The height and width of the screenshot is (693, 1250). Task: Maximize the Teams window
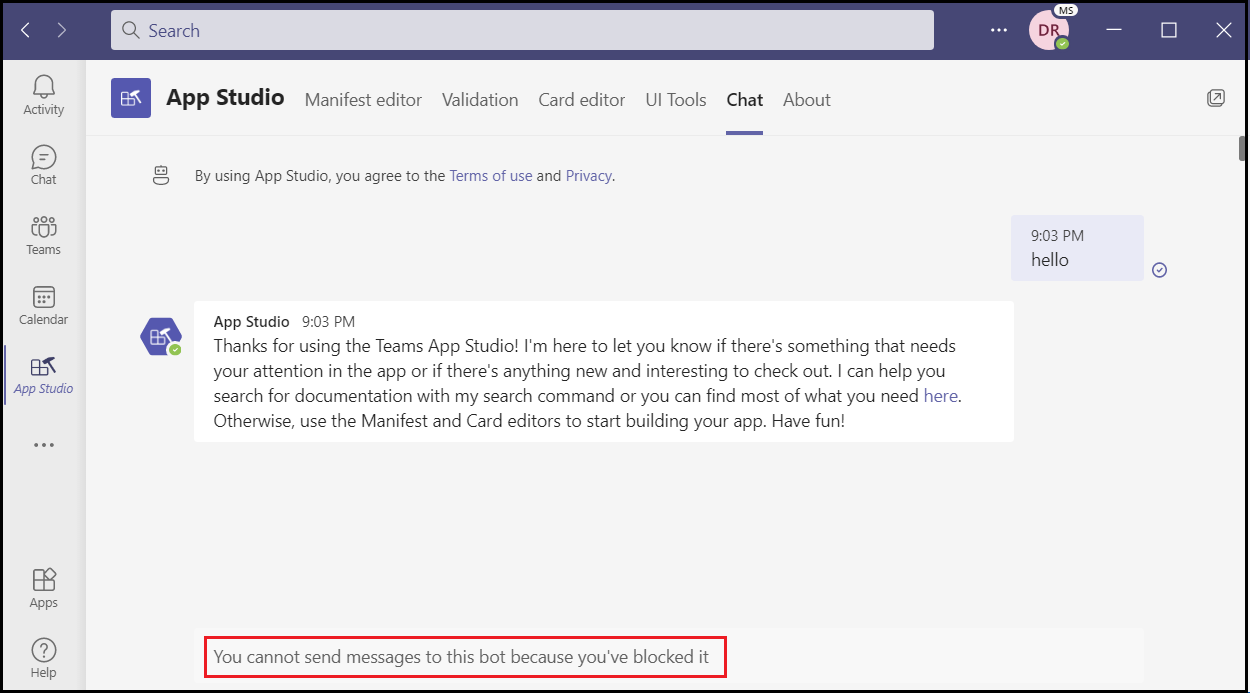[1168, 30]
